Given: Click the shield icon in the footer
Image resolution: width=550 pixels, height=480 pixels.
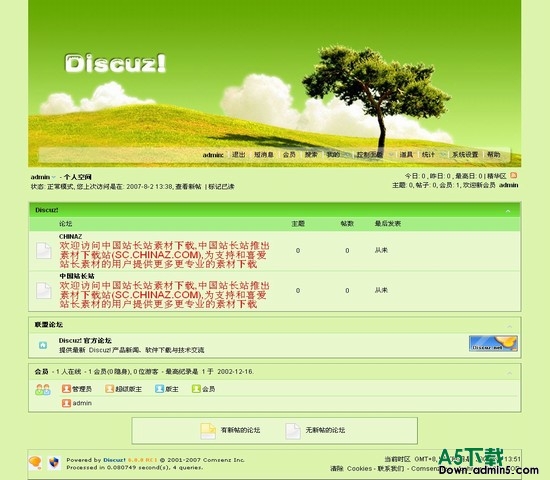Looking at the screenshot, I should [54, 462].
